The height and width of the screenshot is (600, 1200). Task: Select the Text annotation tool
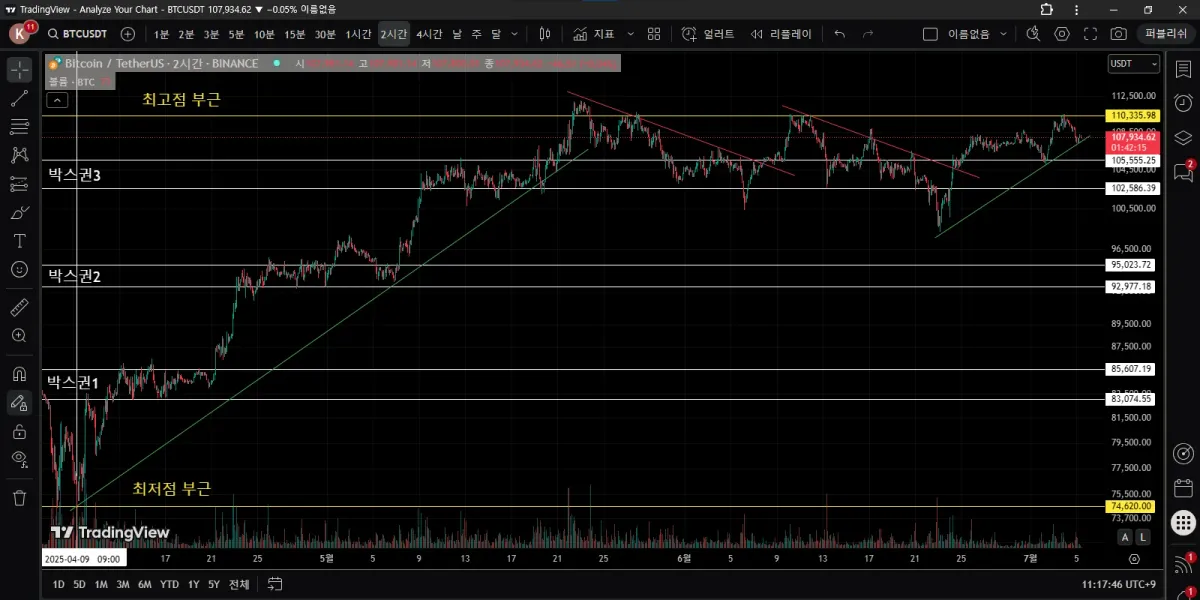pos(19,241)
